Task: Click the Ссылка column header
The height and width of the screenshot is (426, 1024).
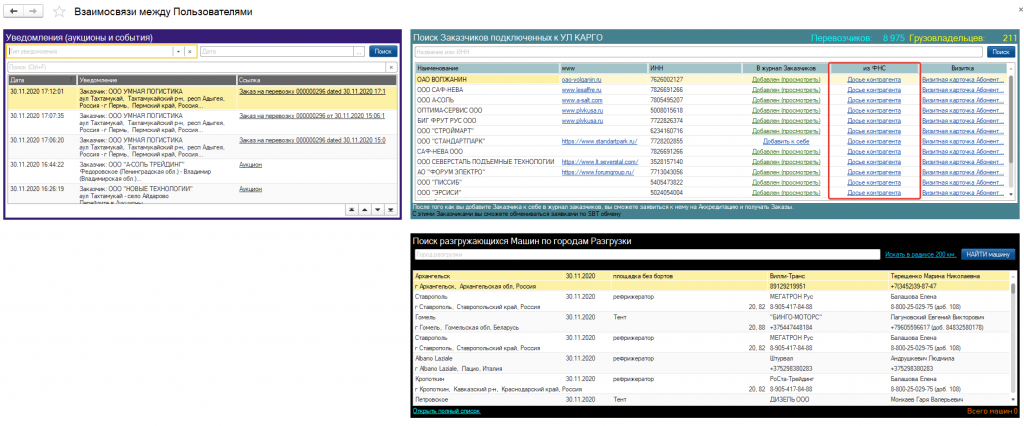Action: pos(317,80)
